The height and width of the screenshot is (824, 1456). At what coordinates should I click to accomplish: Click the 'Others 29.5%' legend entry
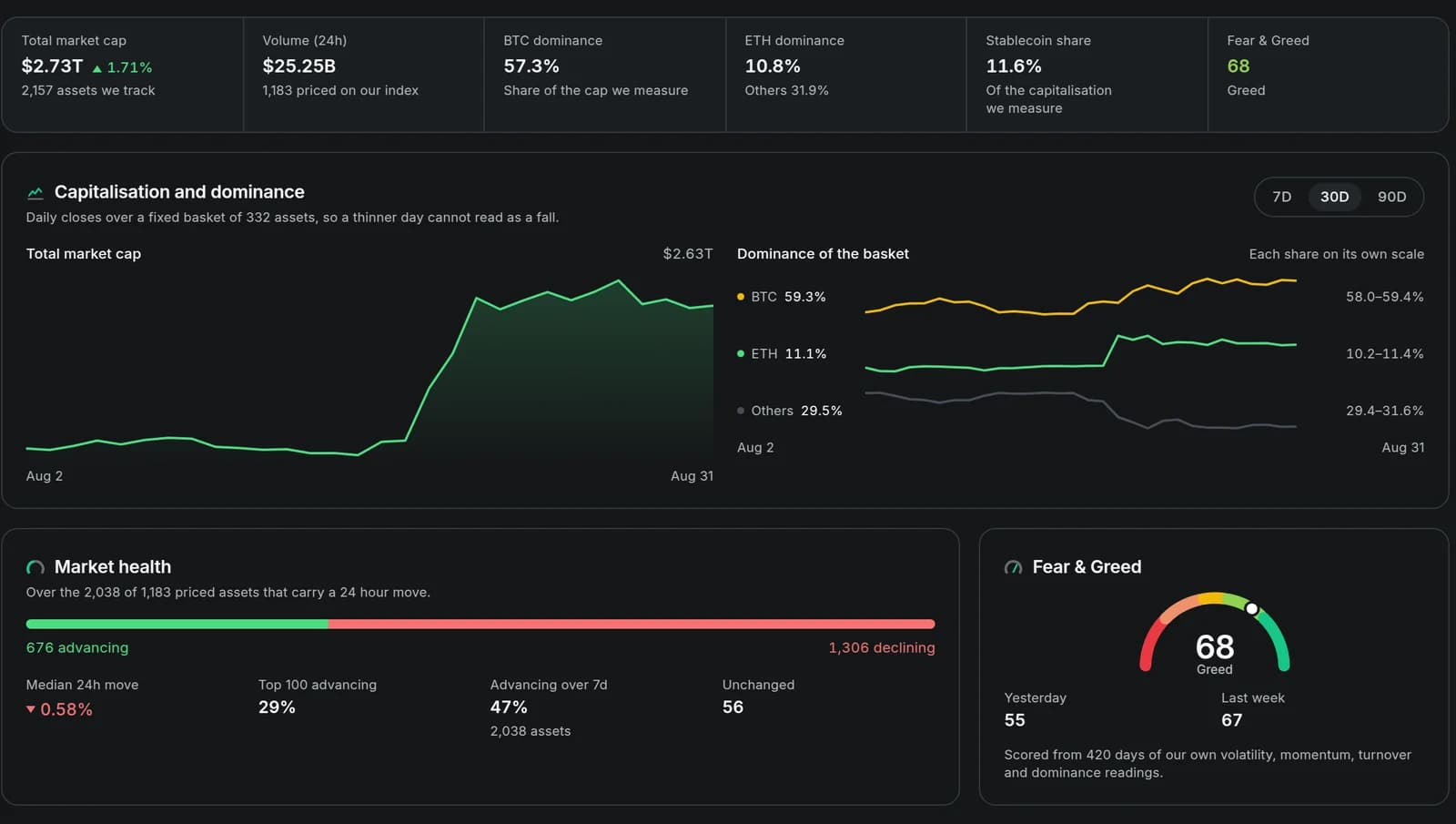coord(790,411)
